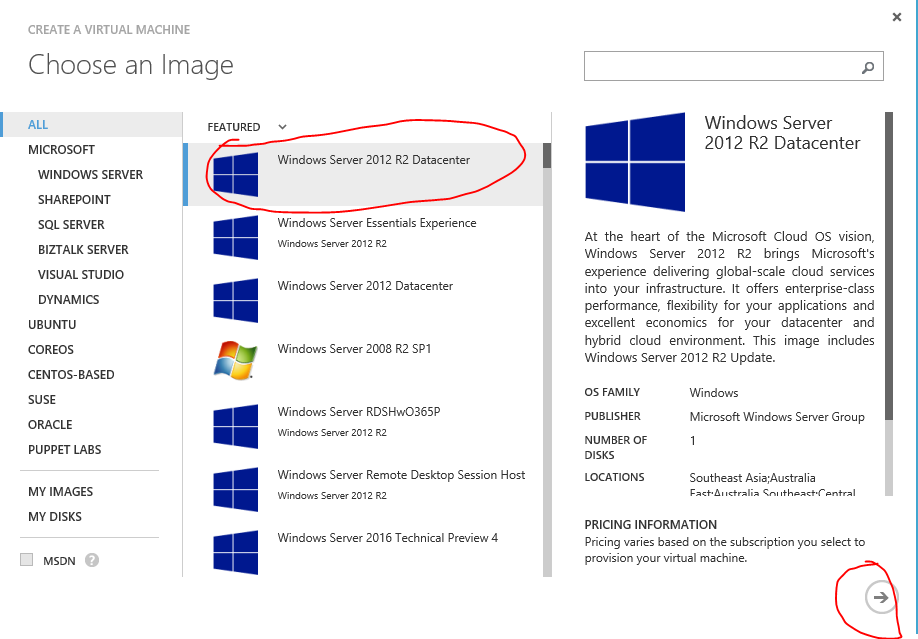This screenshot has width=918, height=639.
Task: Select the SUSE category
Action: coord(42,400)
